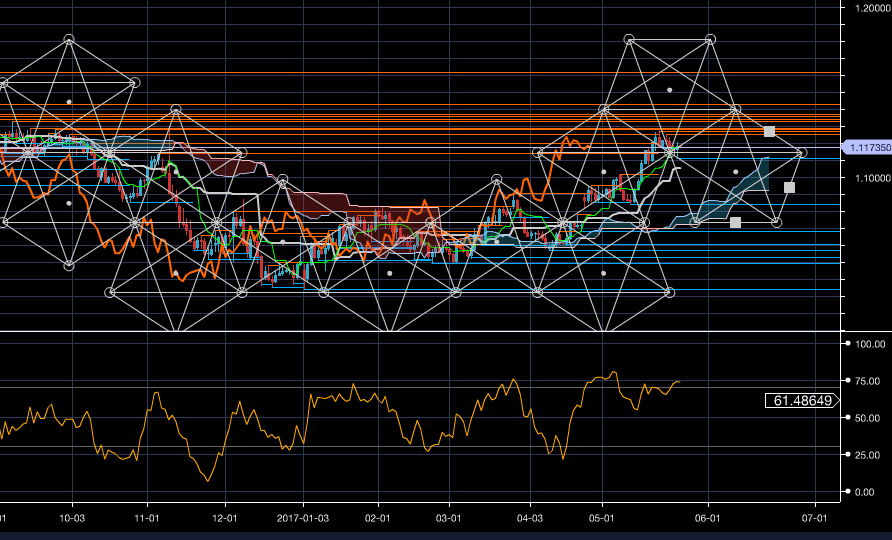Click the 25.00 oscillator scale label

868,455
